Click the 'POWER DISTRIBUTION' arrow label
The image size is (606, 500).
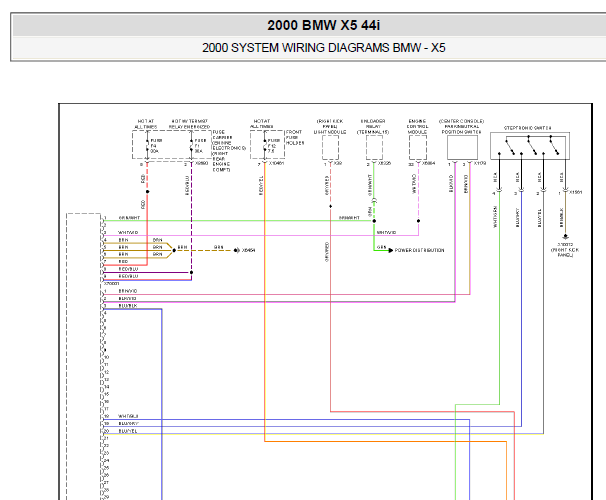tap(419, 250)
